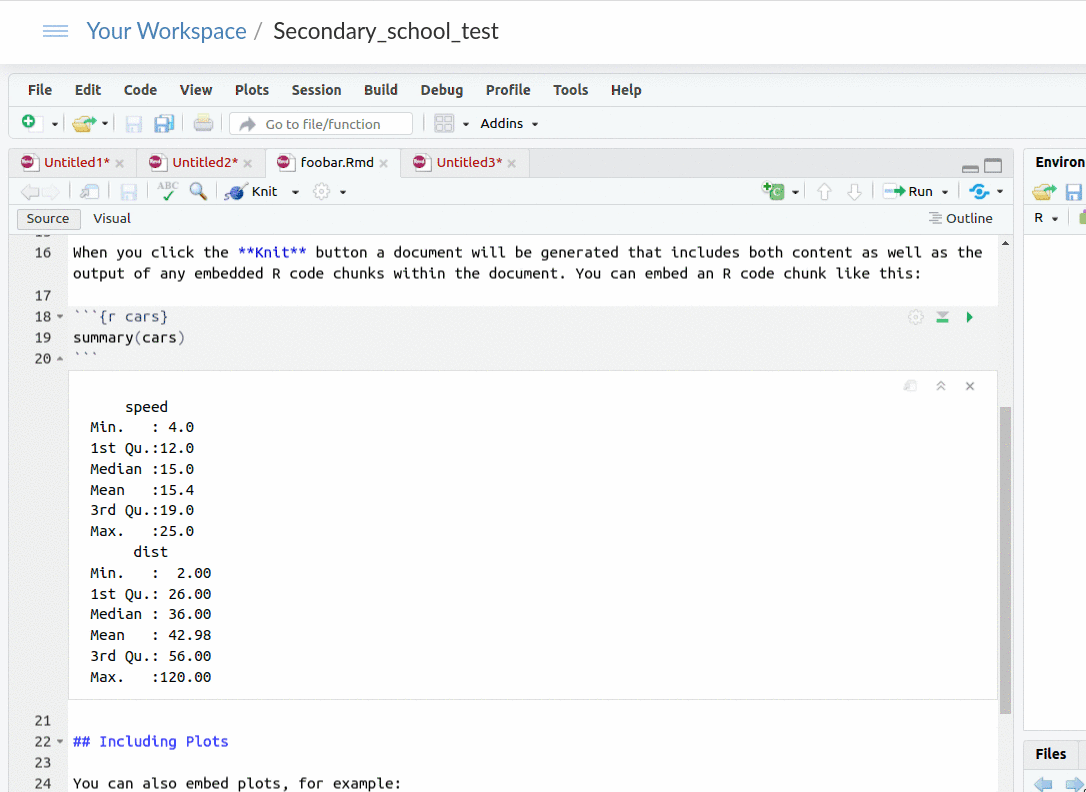Image resolution: width=1086 pixels, height=792 pixels.
Task: Open the Run options dropdown arrow
Action: [x=945, y=192]
